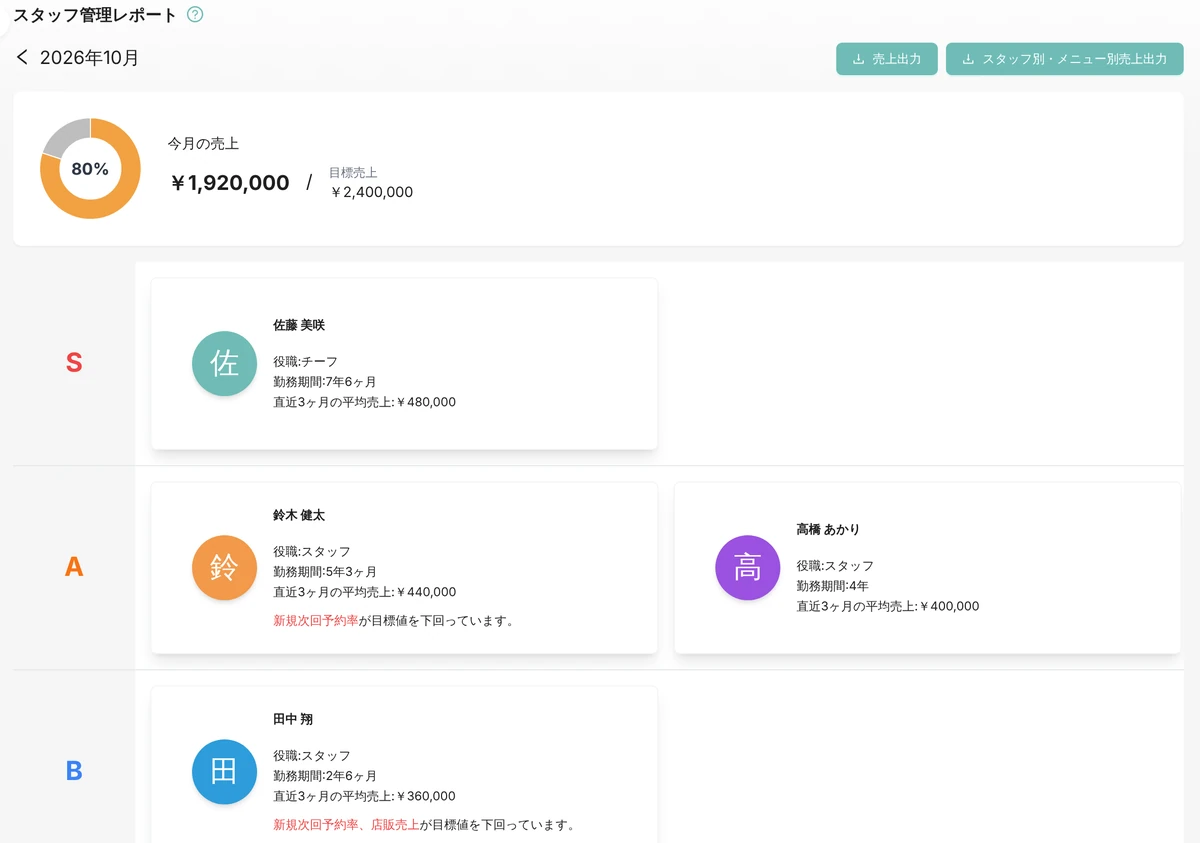Image resolution: width=1200 pixels, height=843 pixels.
Task: Click 役職:スタッフ on 田中 翔's card
Action: pos(312,755)
